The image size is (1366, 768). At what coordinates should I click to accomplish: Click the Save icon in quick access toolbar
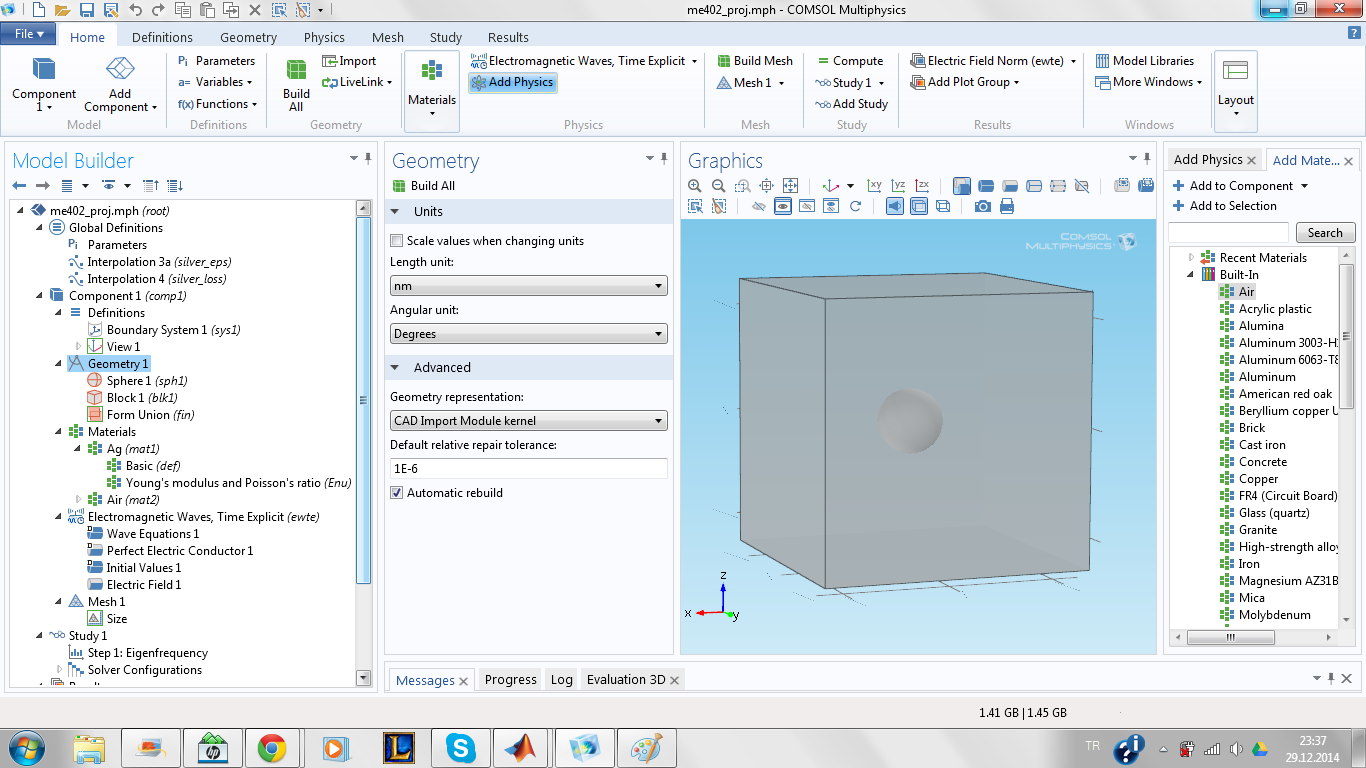87,10
